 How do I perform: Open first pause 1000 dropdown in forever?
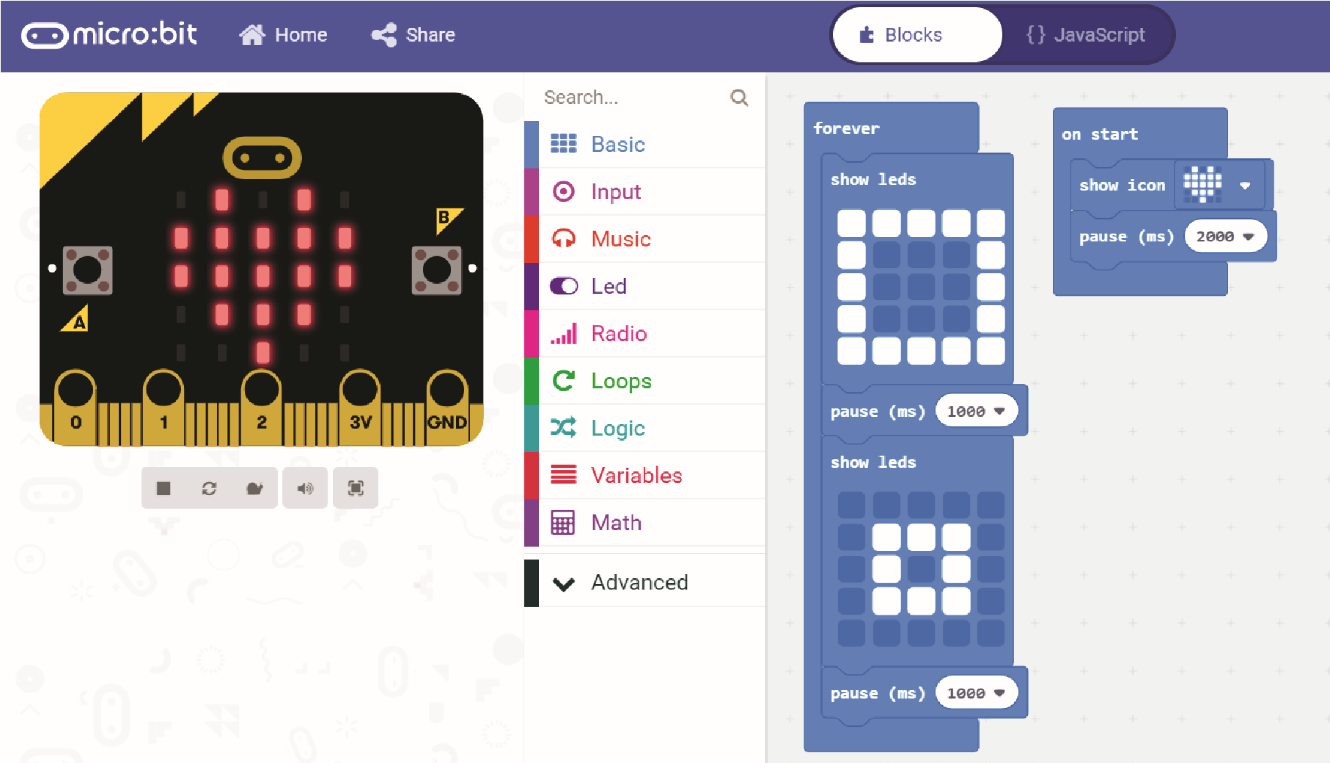(976, 411)
